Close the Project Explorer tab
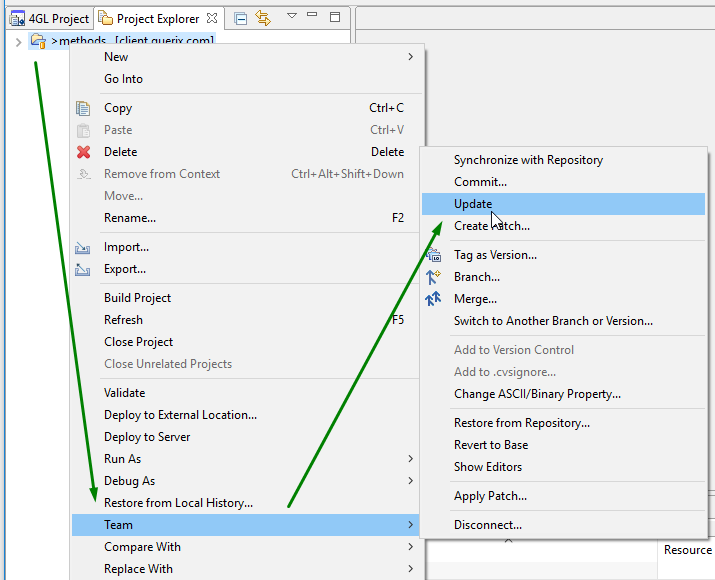The height and width of the screenshot is (580, 715). pos(210,18)
